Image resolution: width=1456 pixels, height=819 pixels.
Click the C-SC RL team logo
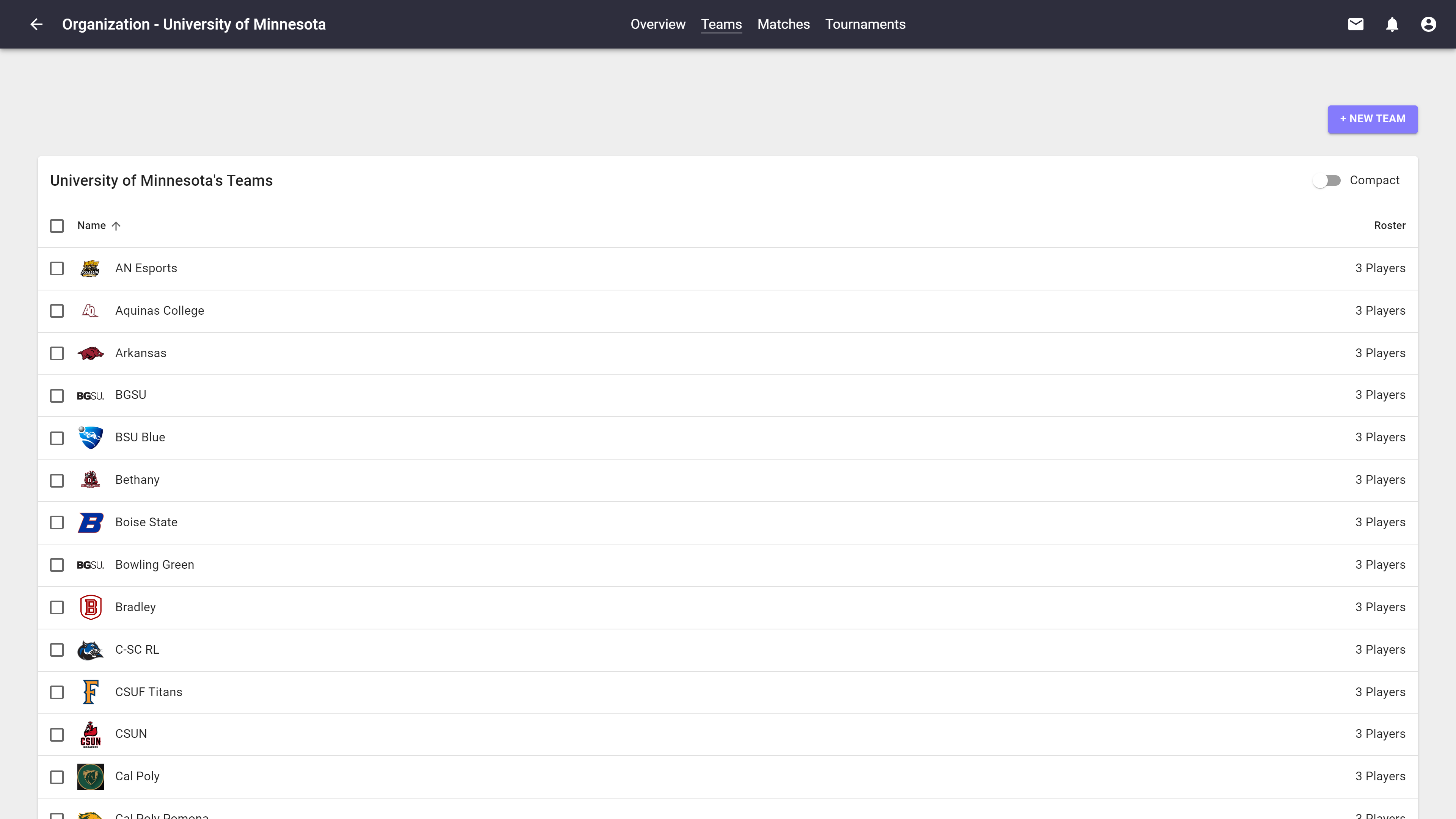click(91, 650)
